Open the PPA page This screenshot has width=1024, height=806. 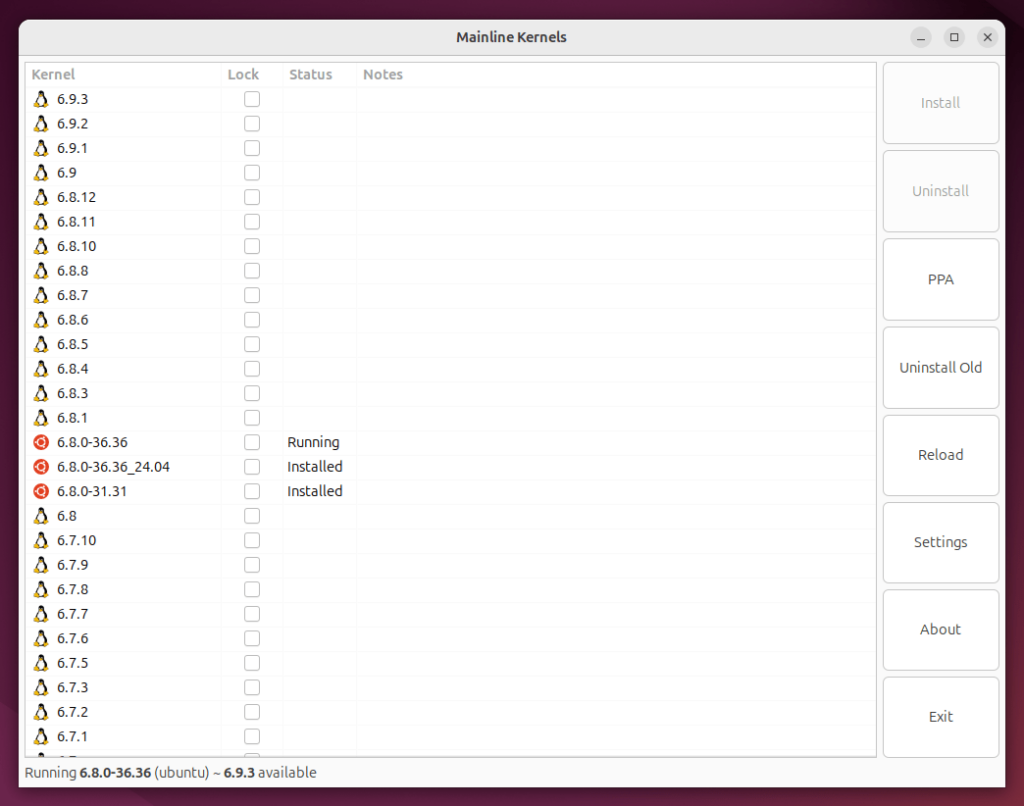tap(940, 280)
